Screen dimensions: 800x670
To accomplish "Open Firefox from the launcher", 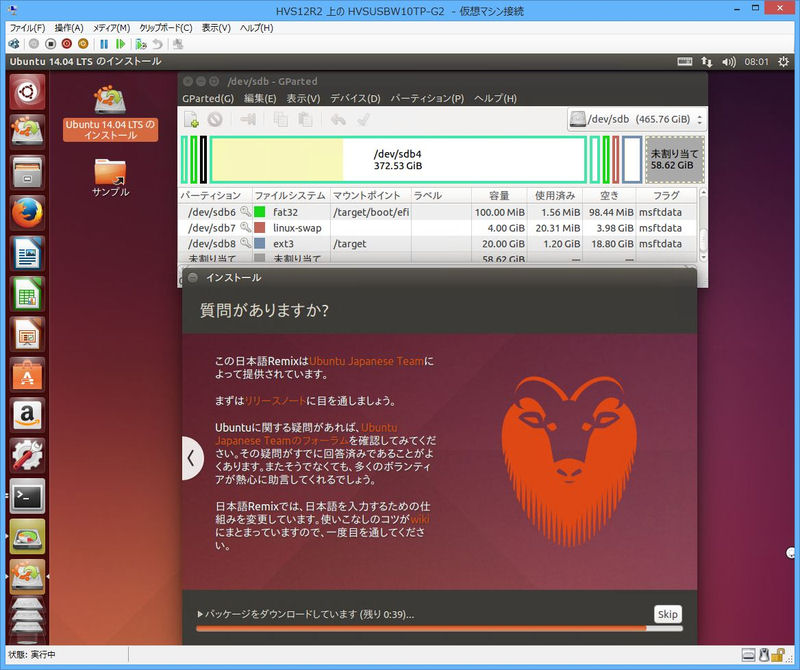I will (x=28, y=213).
